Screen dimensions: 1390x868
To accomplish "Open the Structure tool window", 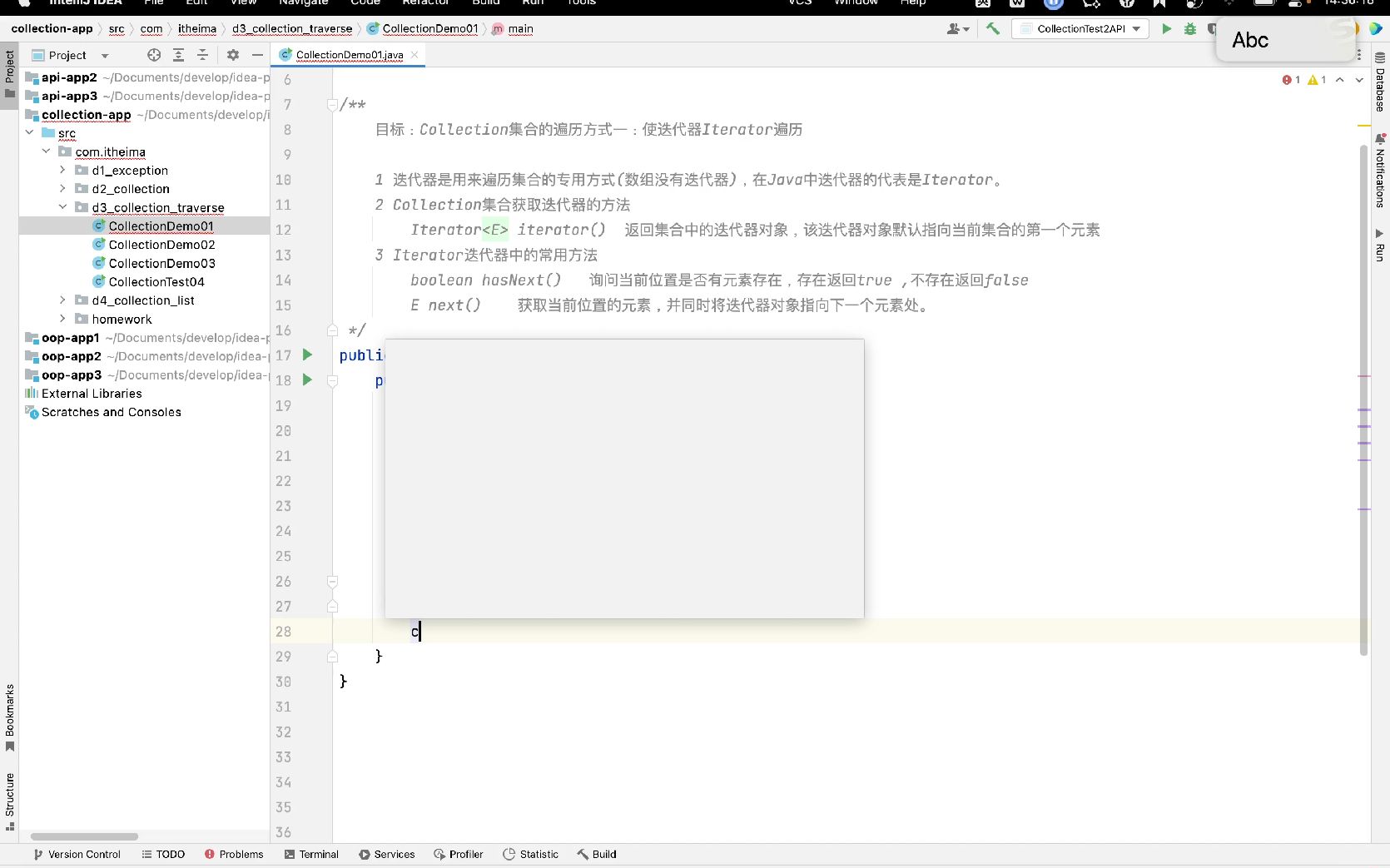I will coord(10,801).
